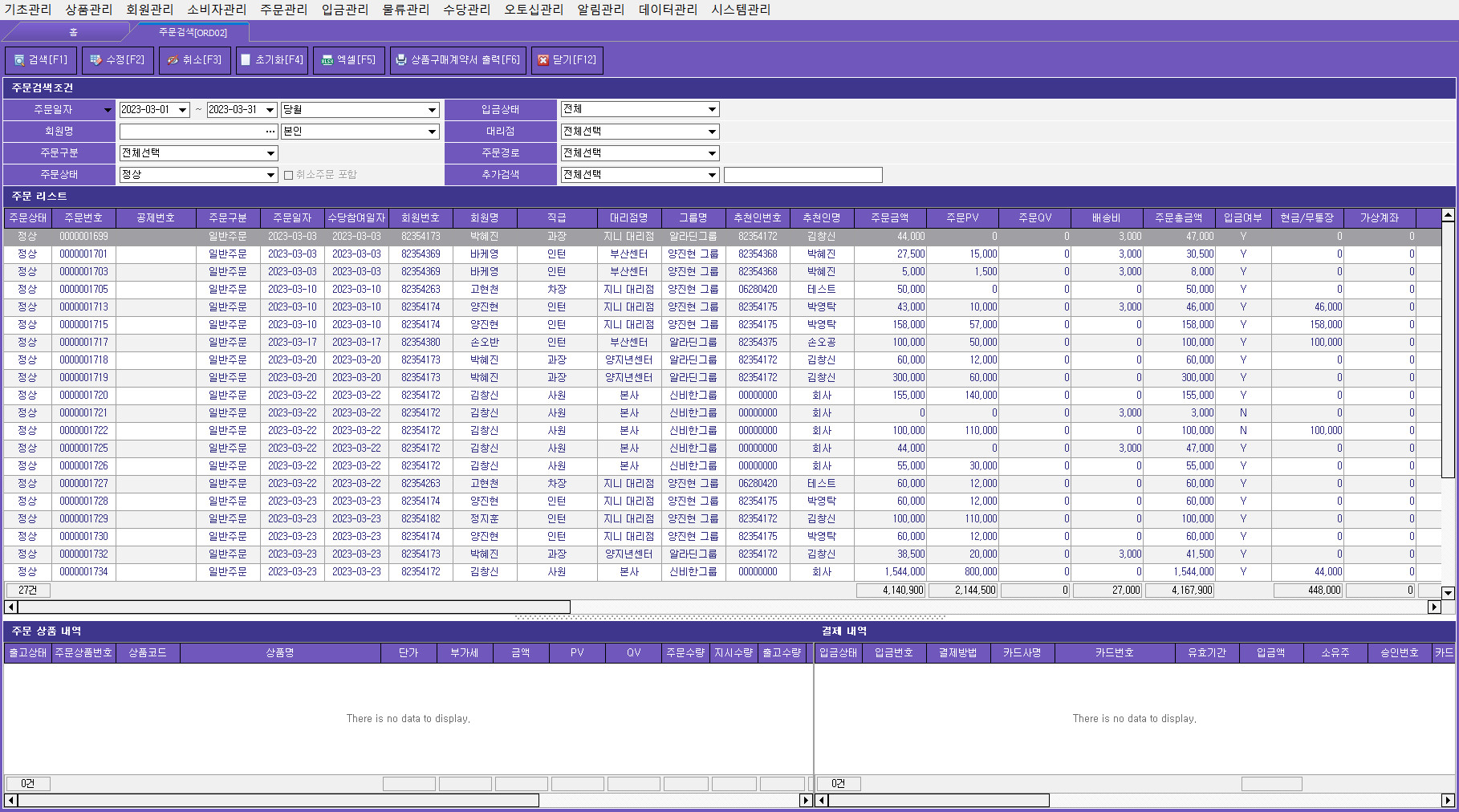Screen dimensions: 1459x812
Task: Open the 회원관리 menu
Action: (150, 10)
